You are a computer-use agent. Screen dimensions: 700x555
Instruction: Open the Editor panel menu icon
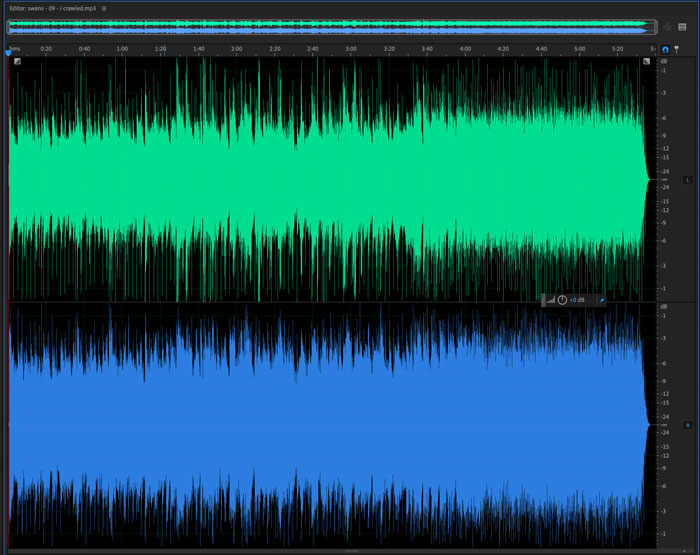pos(104,8)
